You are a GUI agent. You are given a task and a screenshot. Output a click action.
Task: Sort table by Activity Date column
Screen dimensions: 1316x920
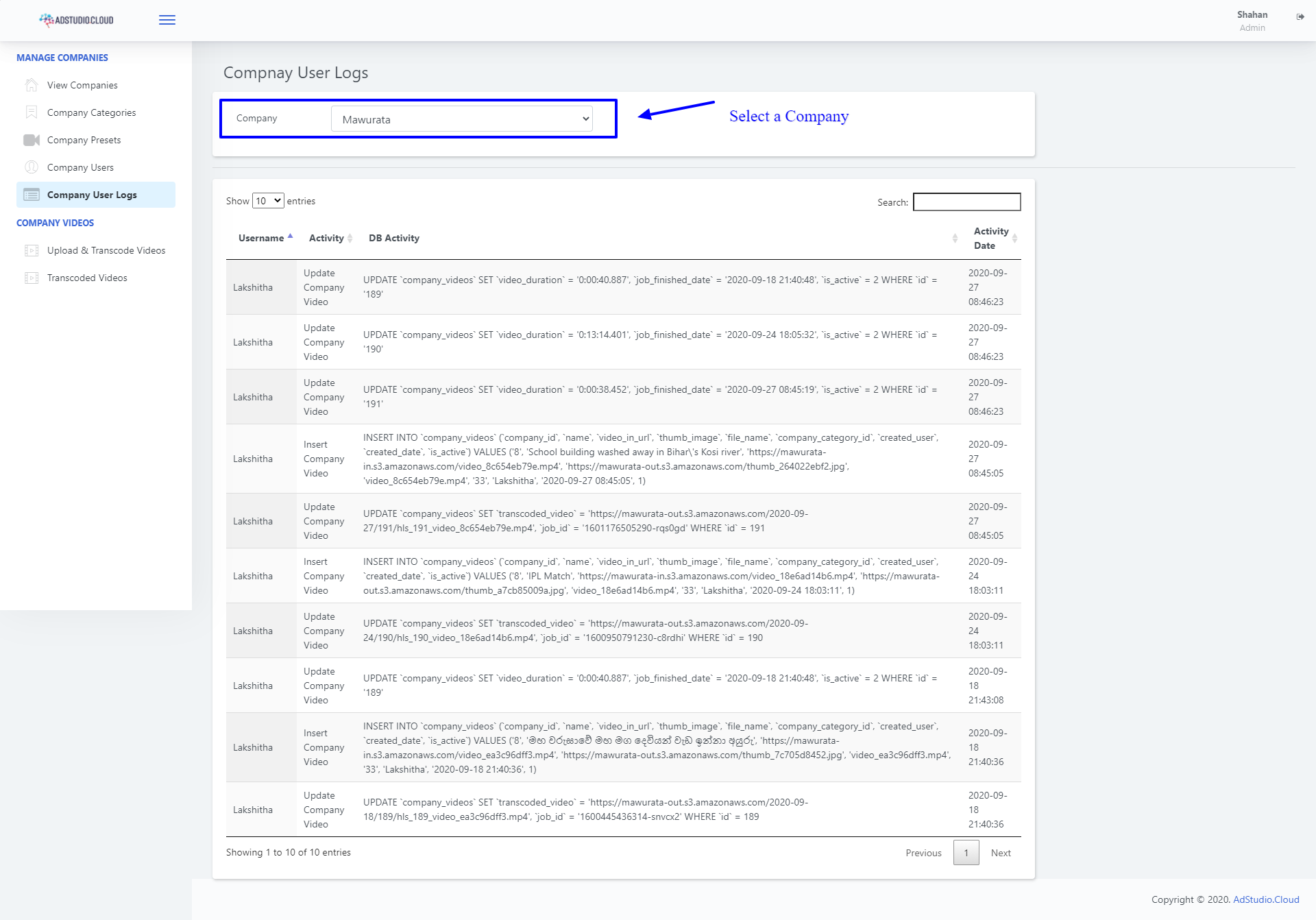(991, 238)
